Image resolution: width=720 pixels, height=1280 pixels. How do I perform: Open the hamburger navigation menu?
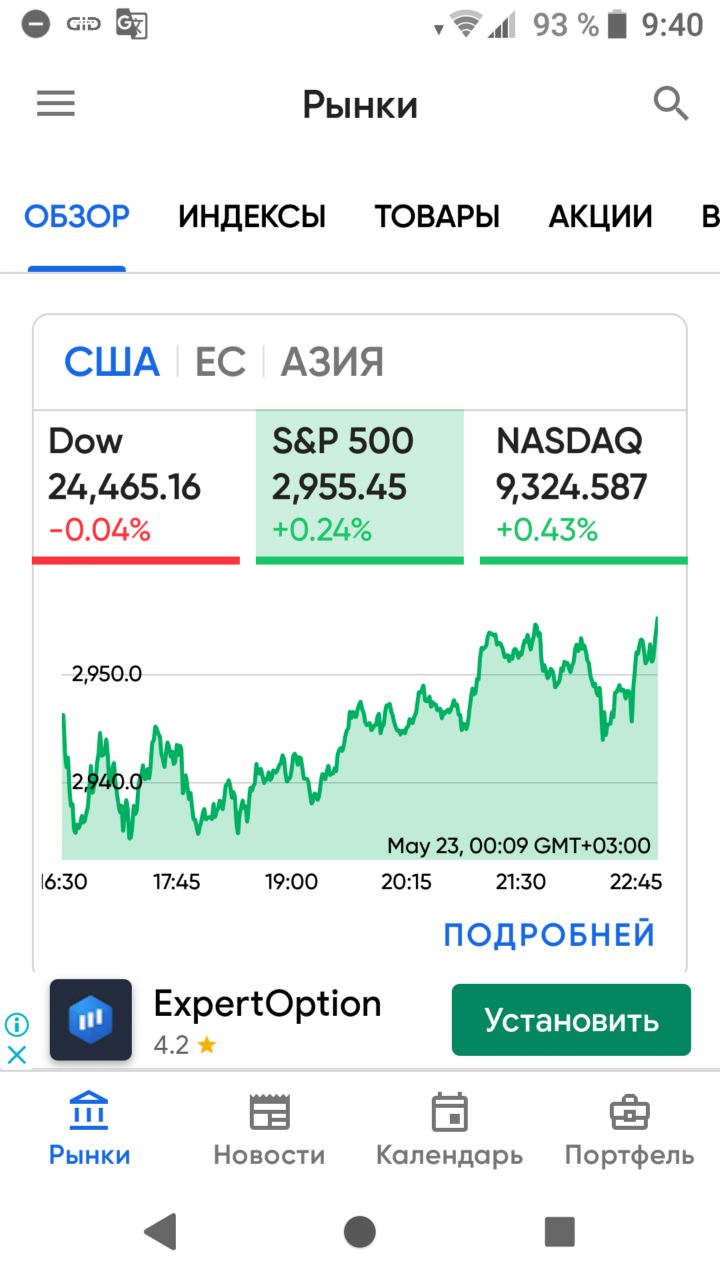tap(56, 104)
